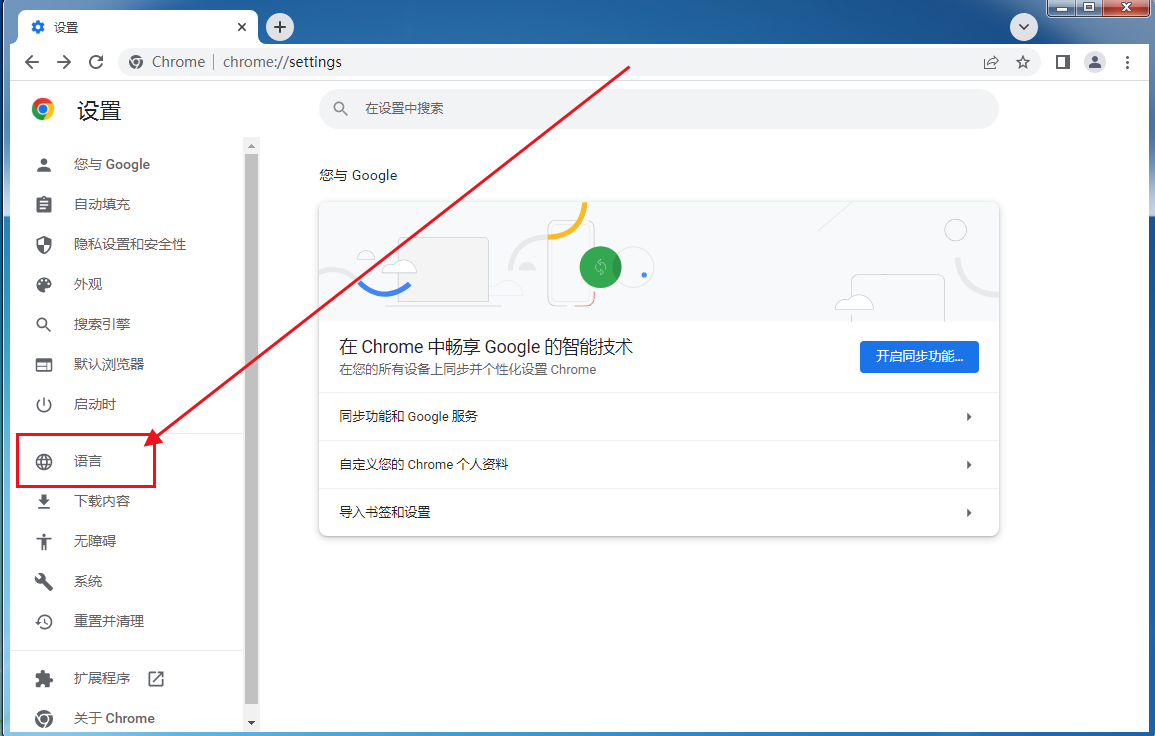Click the green sync circle illustration
Viewport: 1155px width, 736px height.
pos(600,267)
